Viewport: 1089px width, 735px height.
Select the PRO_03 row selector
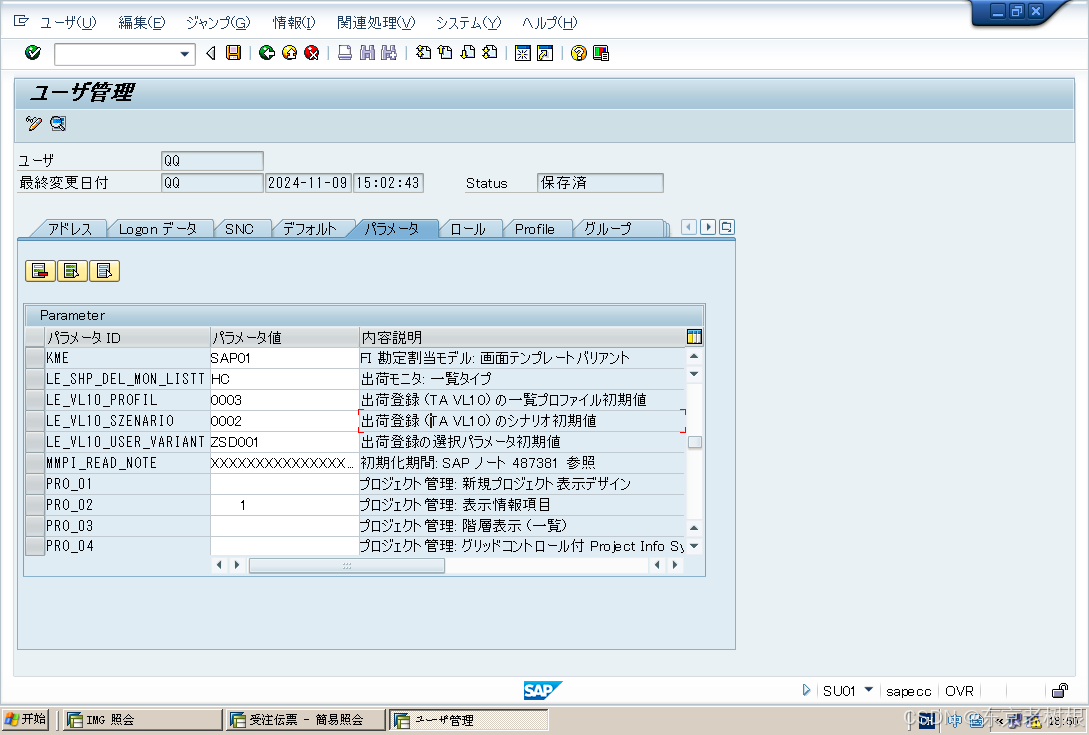(35, 525)
